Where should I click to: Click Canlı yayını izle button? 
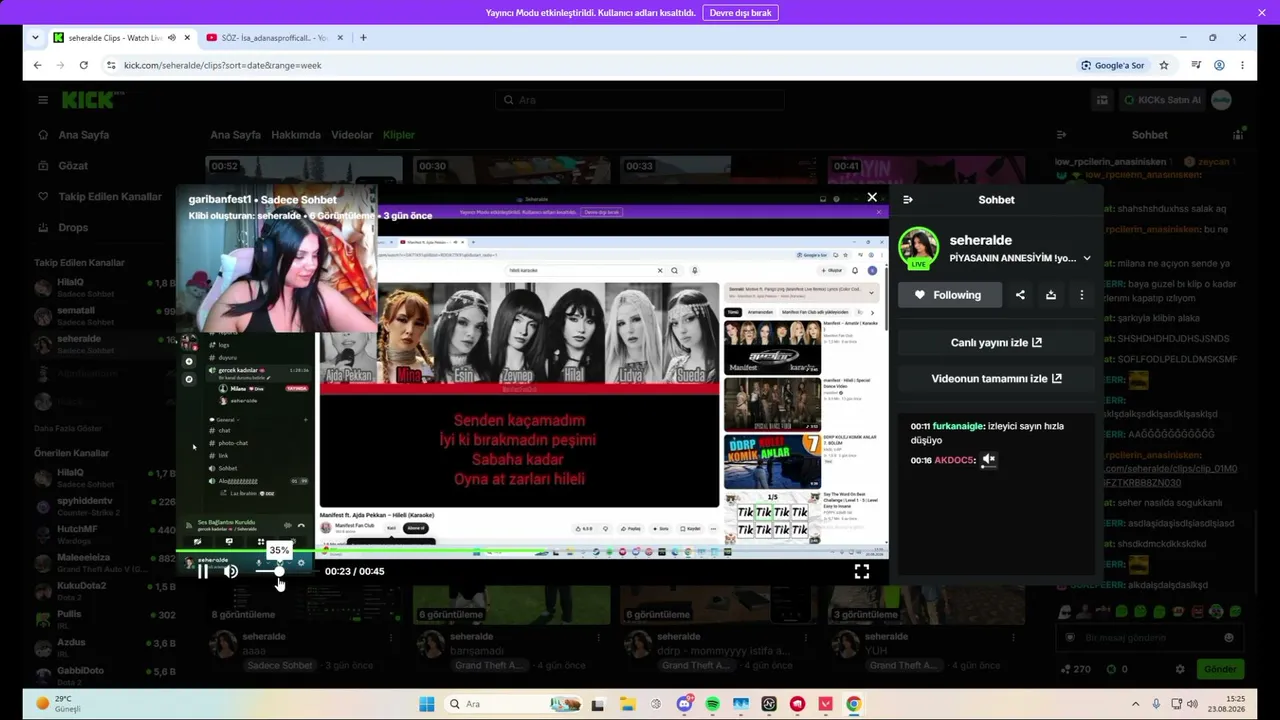tap(996, 342)
